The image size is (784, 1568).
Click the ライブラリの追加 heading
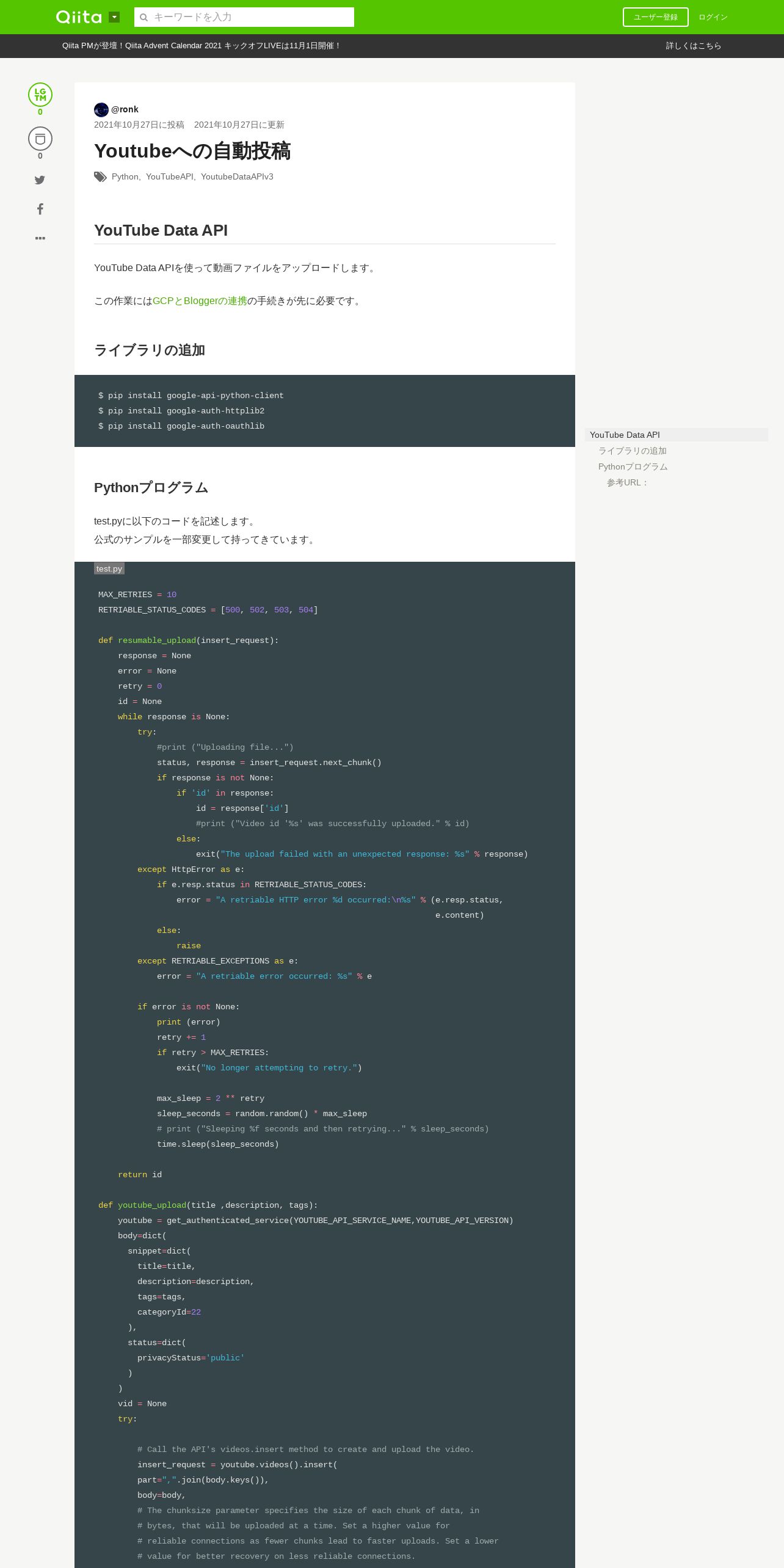click(x=150, y=350)
